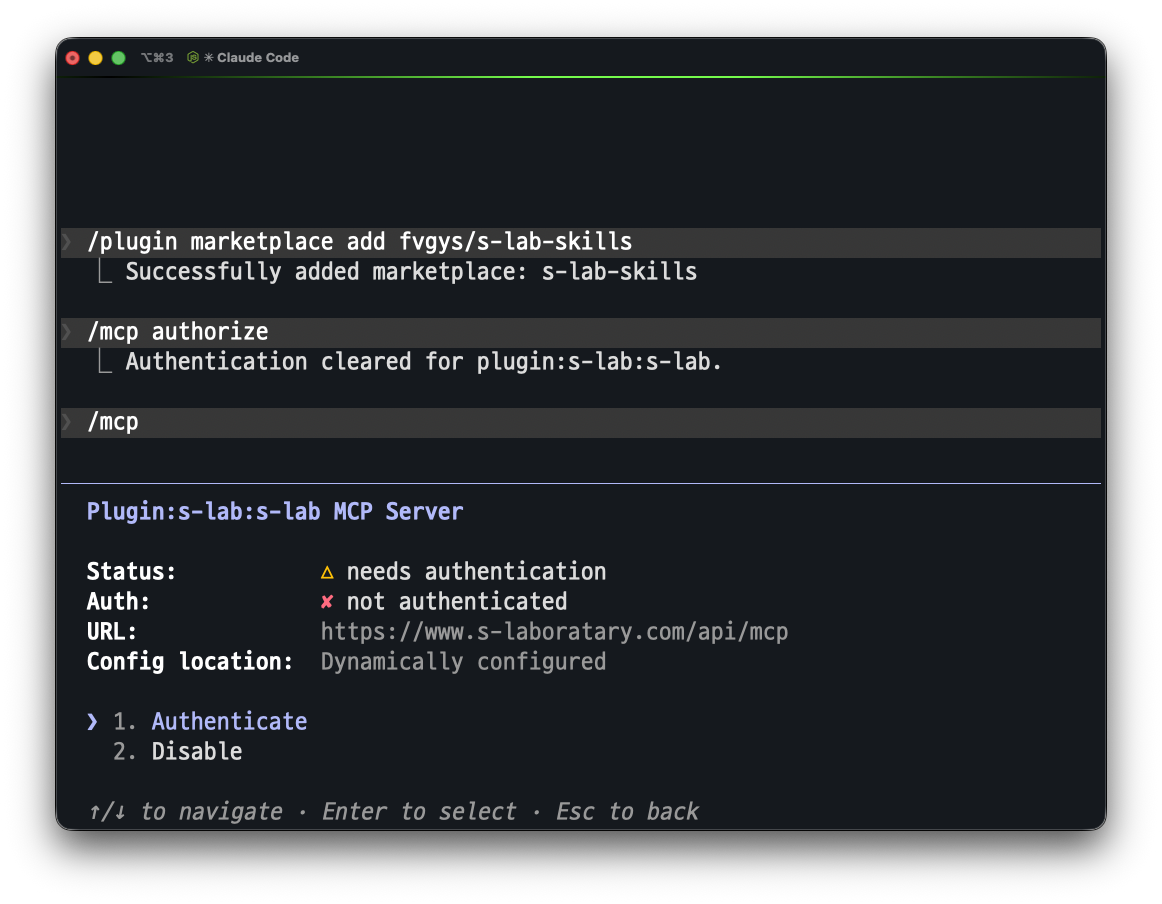1162x904 pixels.
Task: Click the red X not authenticated icon
Action: (x=327, y=602)
